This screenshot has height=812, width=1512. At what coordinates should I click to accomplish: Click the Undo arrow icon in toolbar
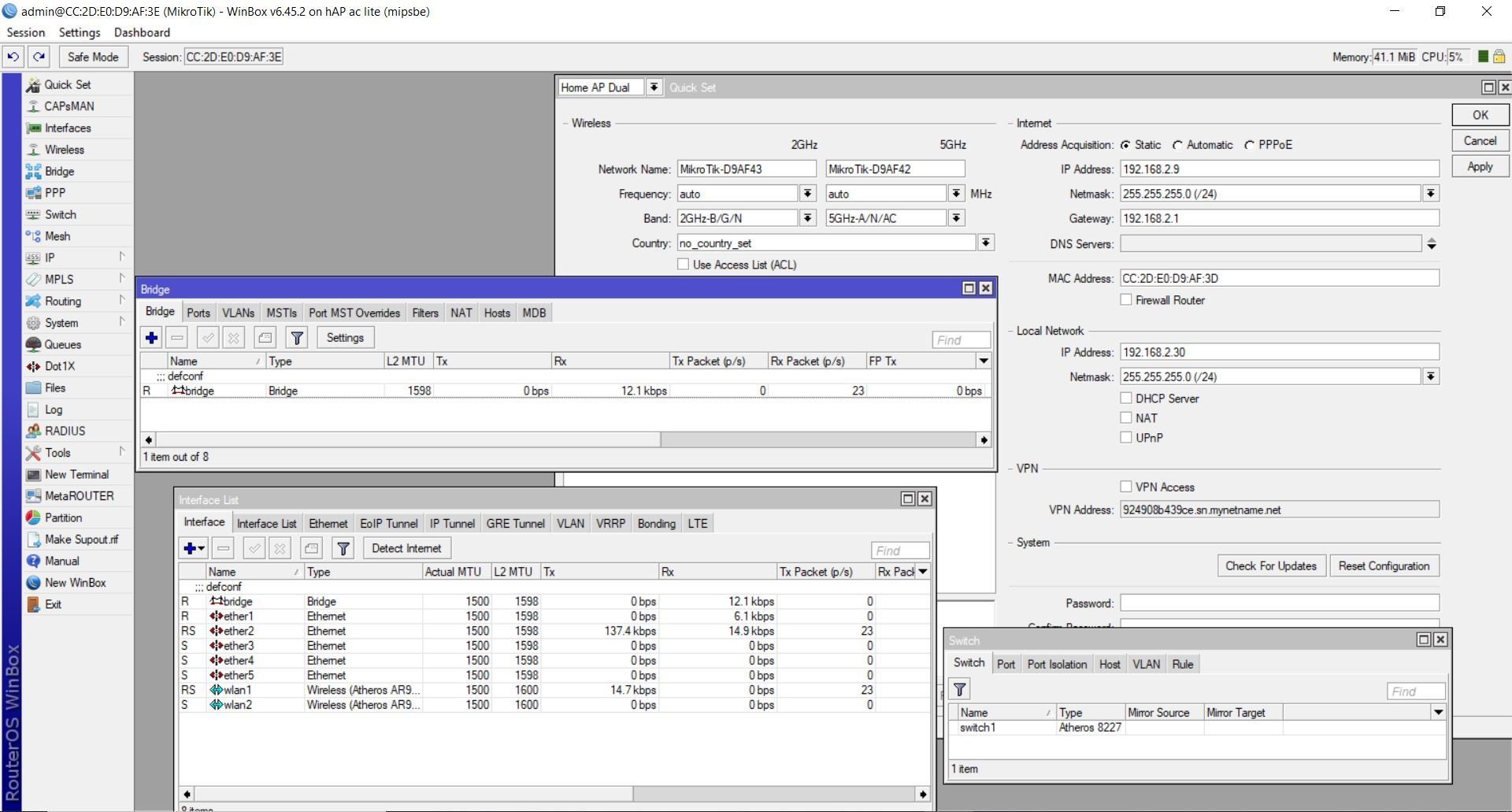pos(13,57)
